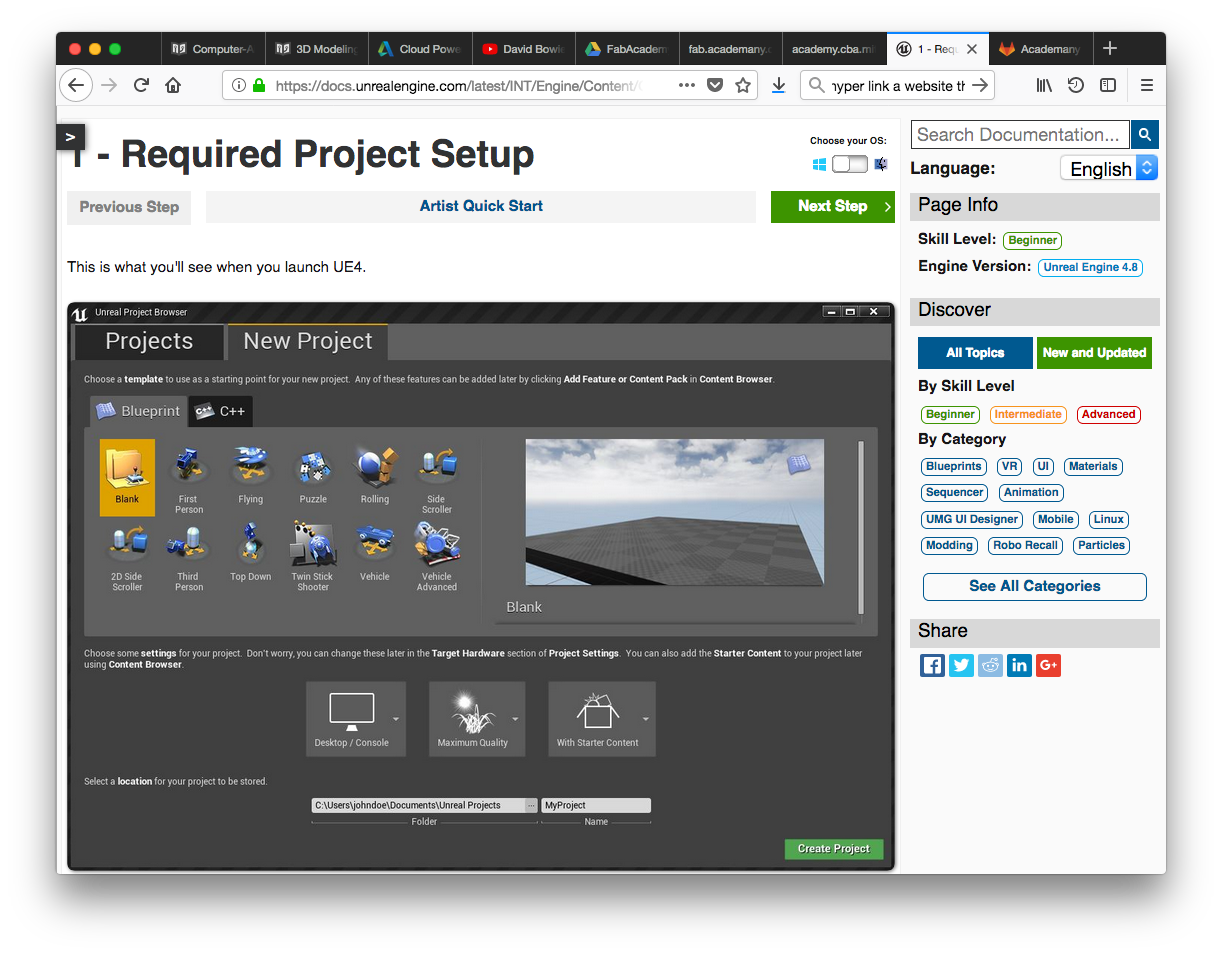Toggle the Choose your OS switch
Viewport: 1222px width, 954px height.
coord(848,163)
